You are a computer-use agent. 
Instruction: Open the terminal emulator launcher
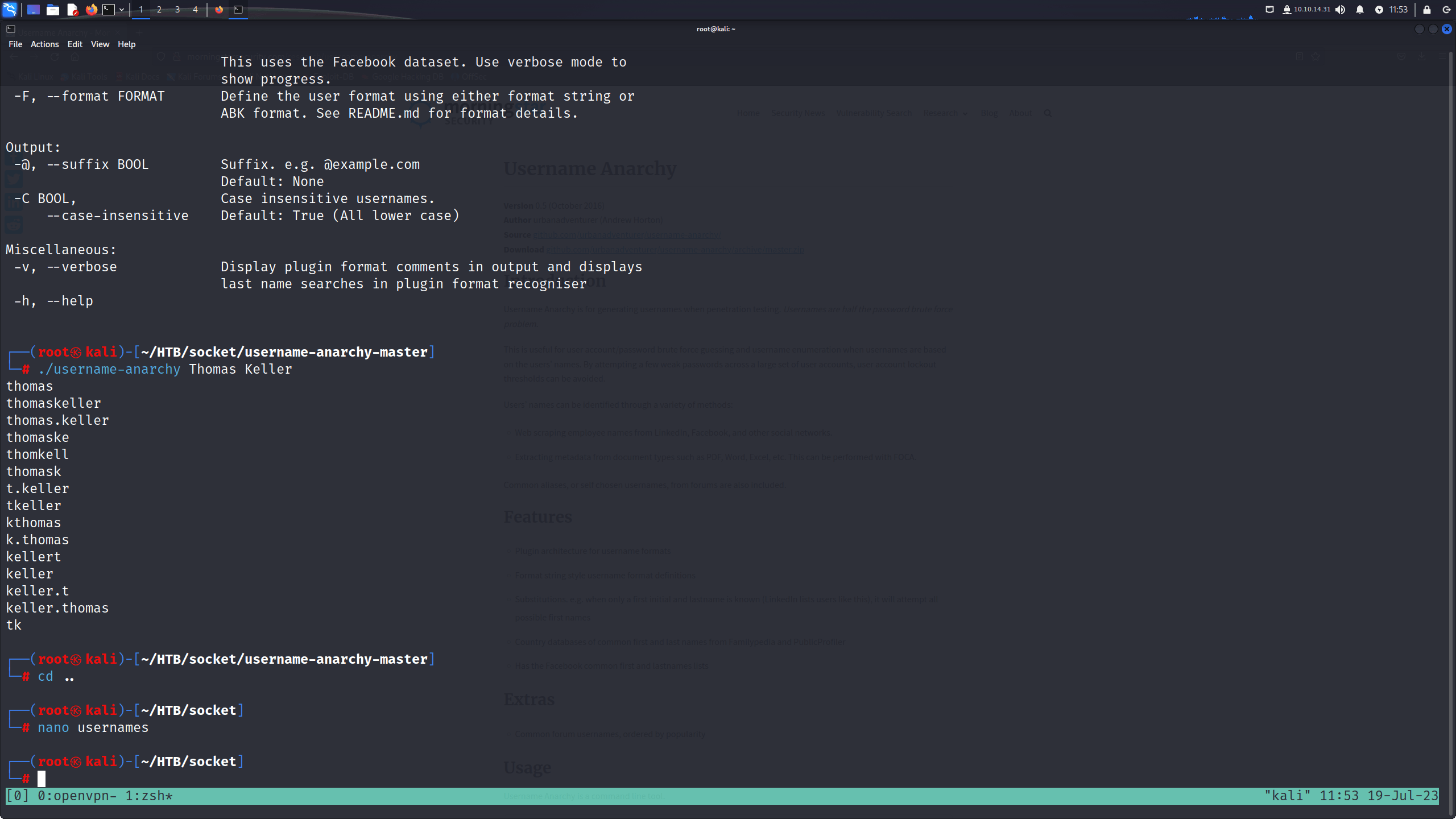tap(109, 10)
